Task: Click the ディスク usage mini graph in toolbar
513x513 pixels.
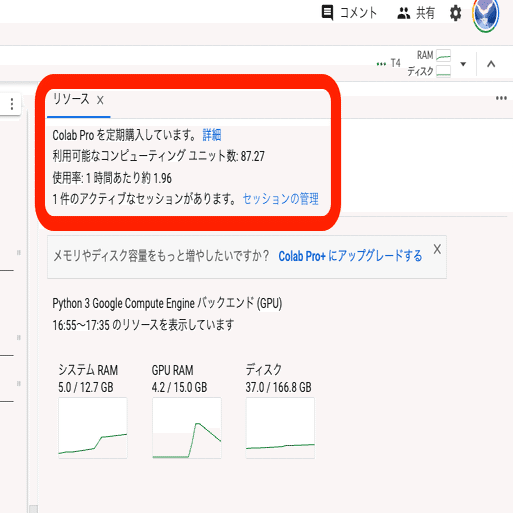Action: (x=444, y=71)
